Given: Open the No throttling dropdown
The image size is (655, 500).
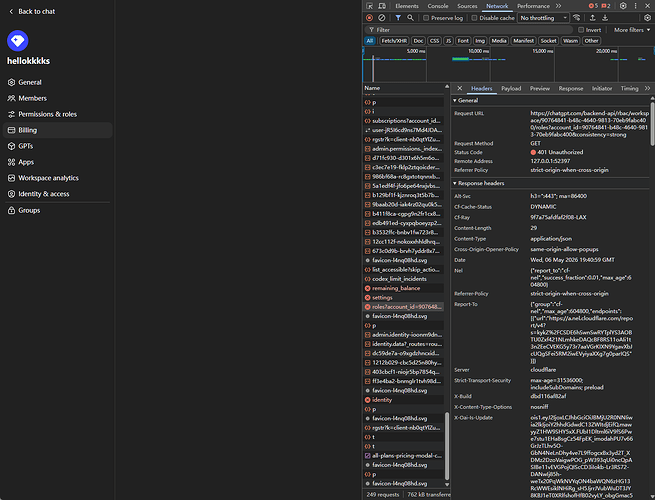Looking at the screenshot, I should (x=543, y=18).
